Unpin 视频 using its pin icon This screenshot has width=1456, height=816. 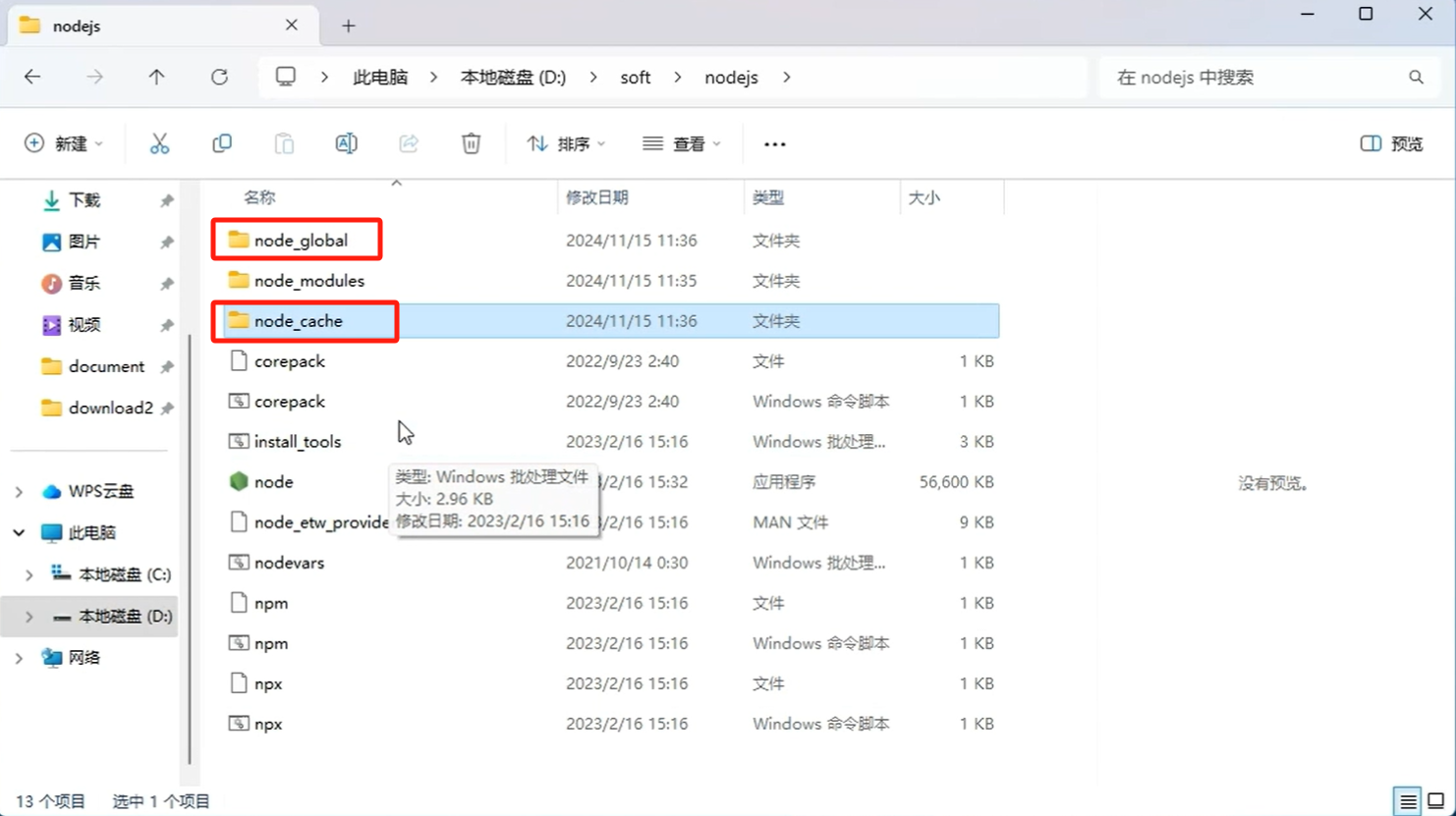pos(167,325)
